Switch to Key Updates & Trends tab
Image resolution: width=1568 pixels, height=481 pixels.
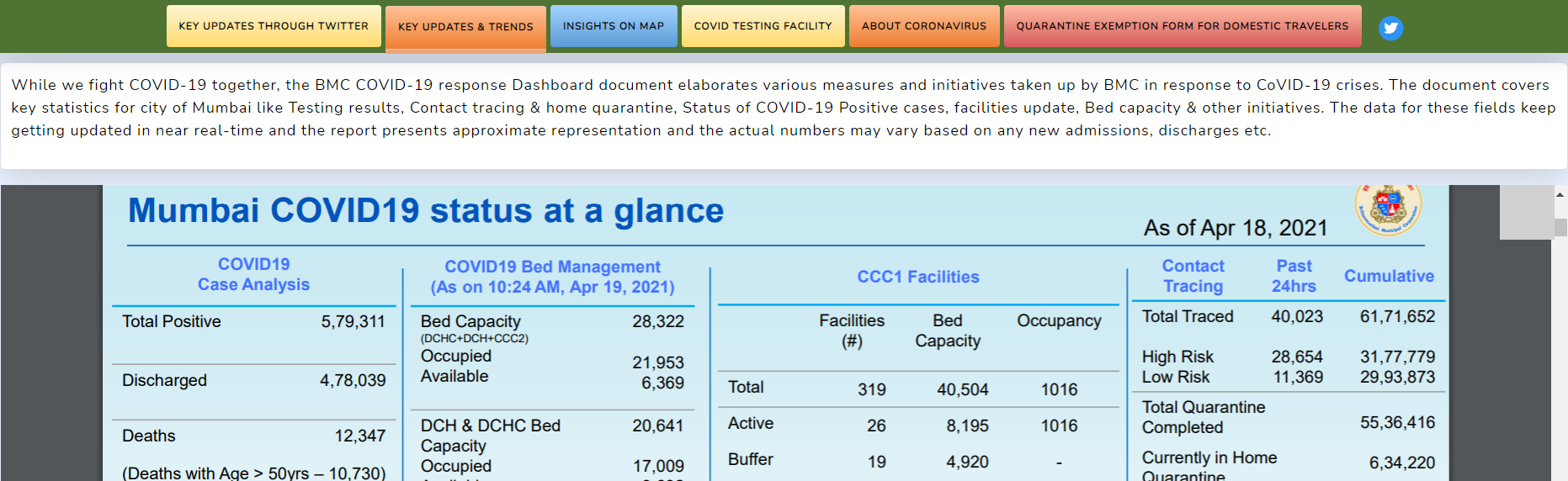click(x=465, y=27)
